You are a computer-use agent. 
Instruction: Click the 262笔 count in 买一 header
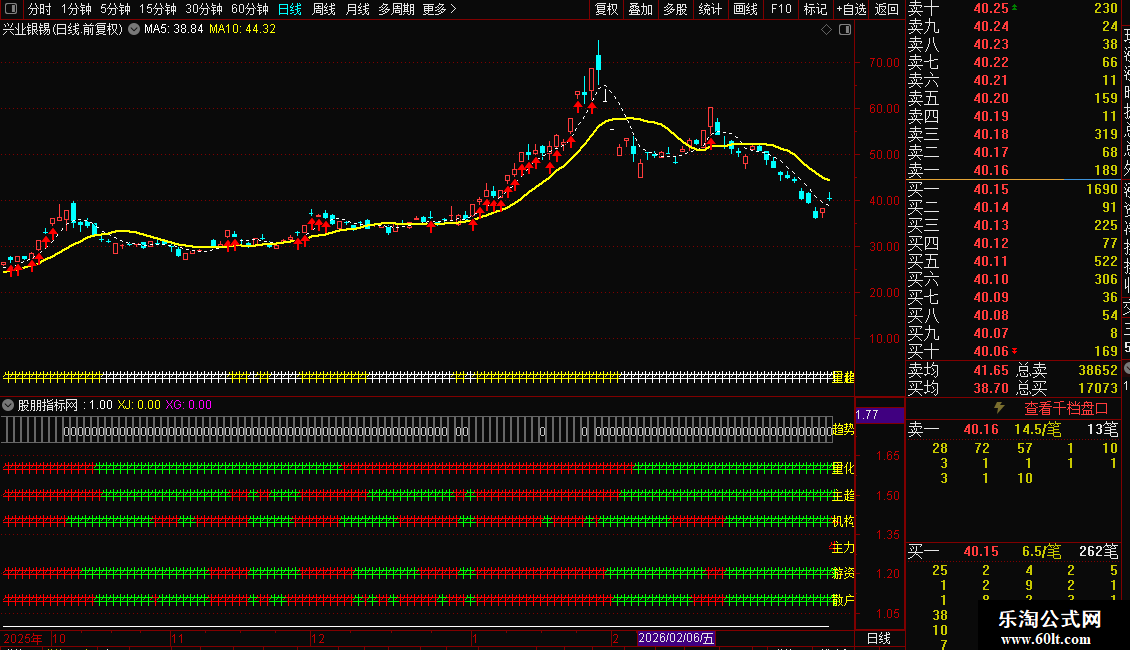pyautogui.click(x=1098, y=552)
